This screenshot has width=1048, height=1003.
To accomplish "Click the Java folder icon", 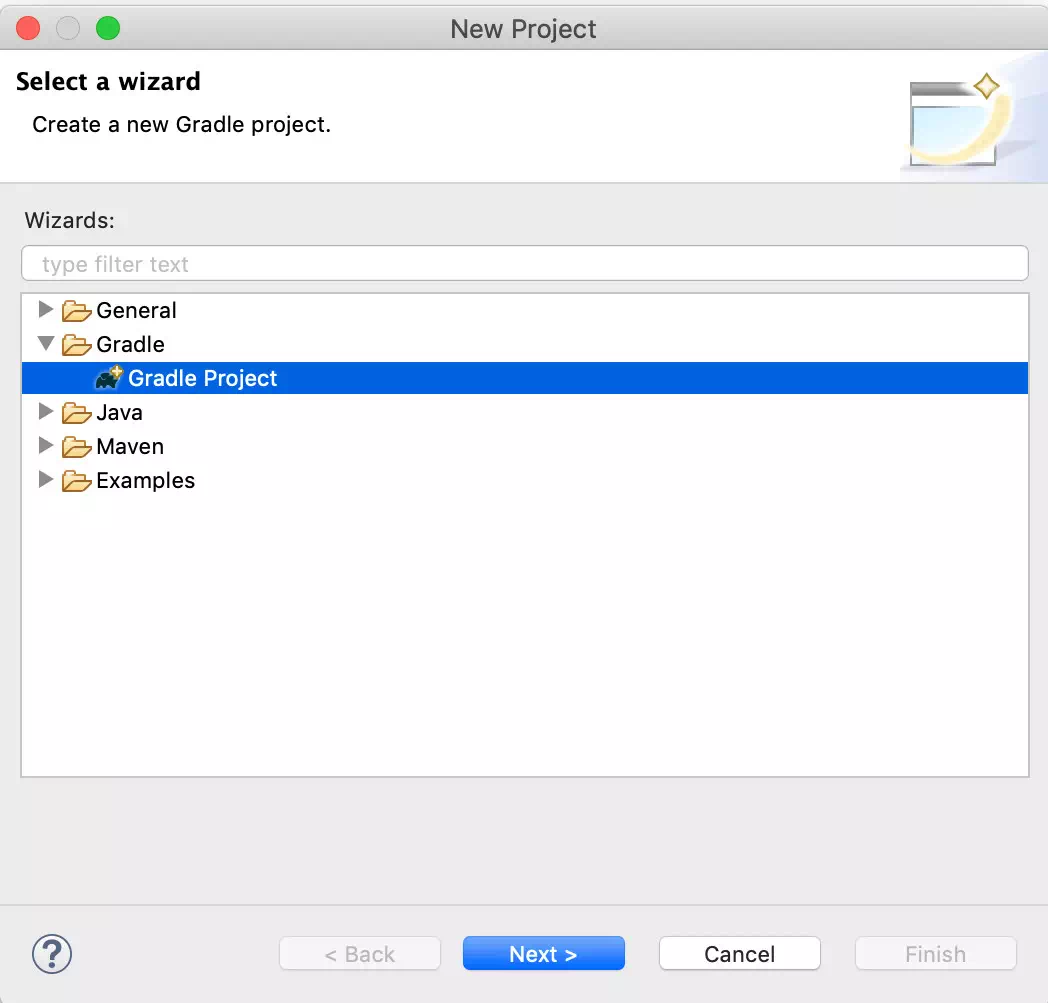I will point(76,413).
